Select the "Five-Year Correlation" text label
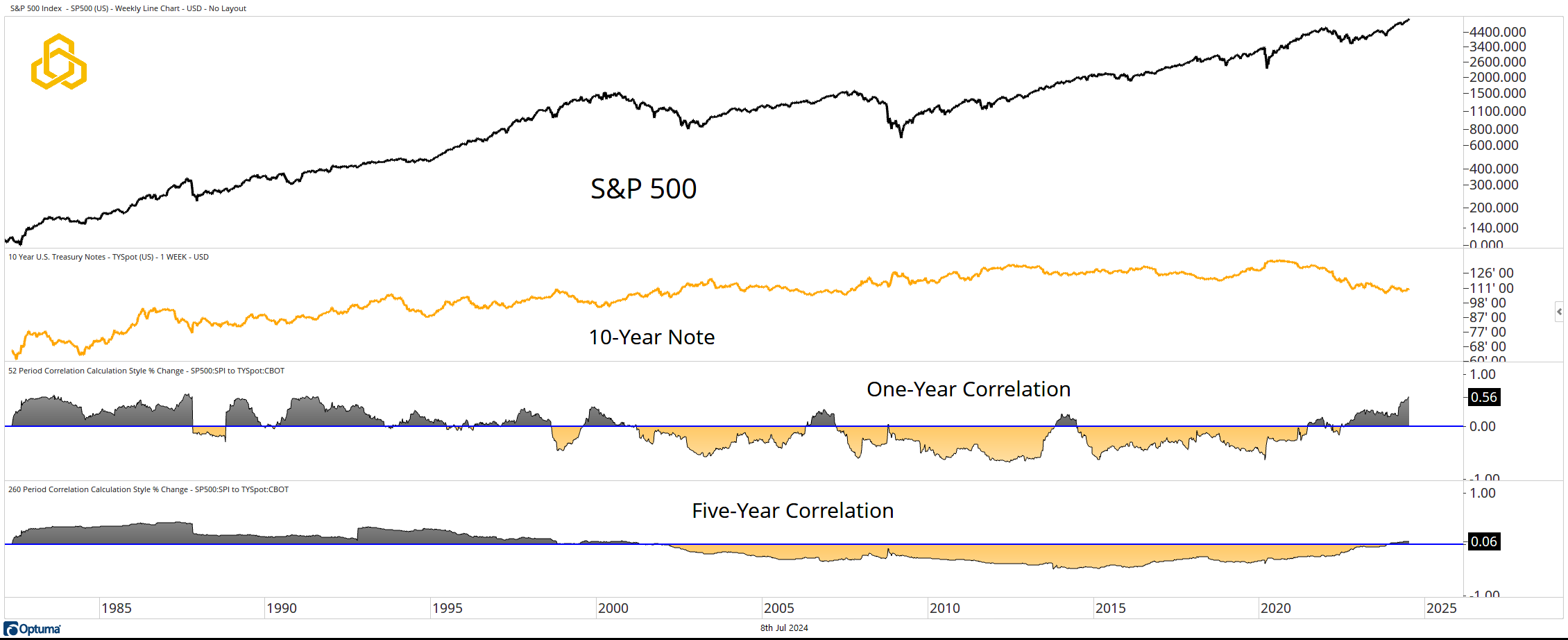The image size is (1568, 640). pos(792,511)
